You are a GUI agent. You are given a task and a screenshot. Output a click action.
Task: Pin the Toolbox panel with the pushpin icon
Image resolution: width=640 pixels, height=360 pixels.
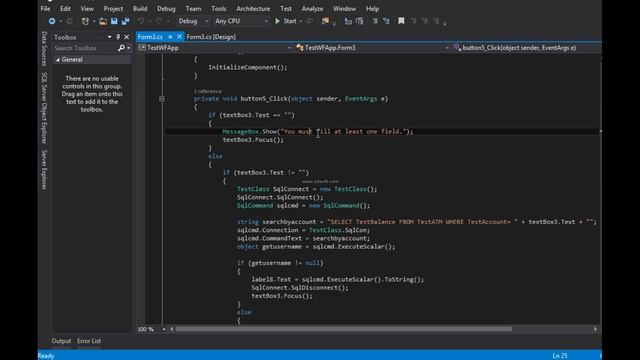coord(118,37)
